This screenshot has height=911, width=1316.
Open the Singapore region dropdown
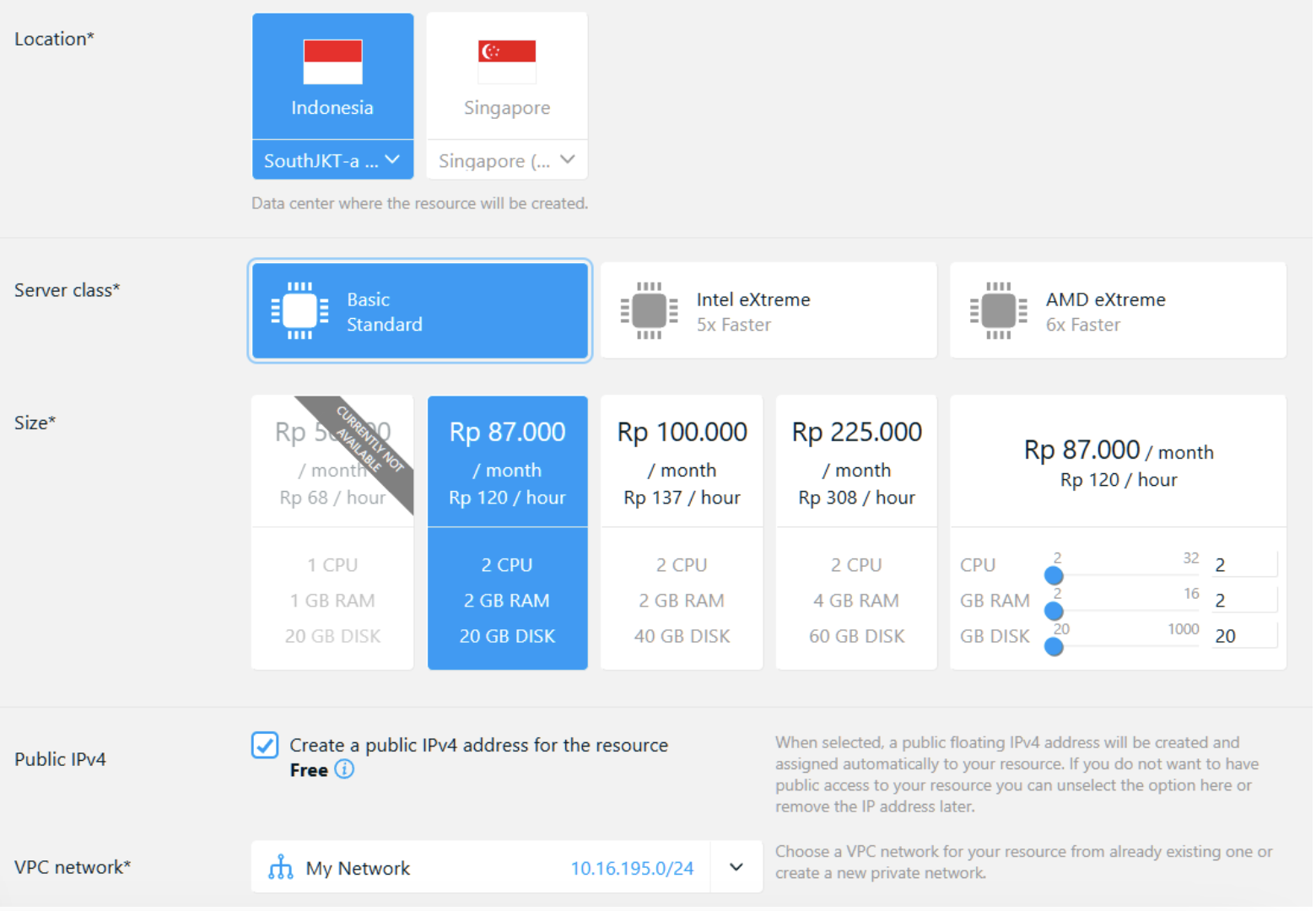(507, 160)
